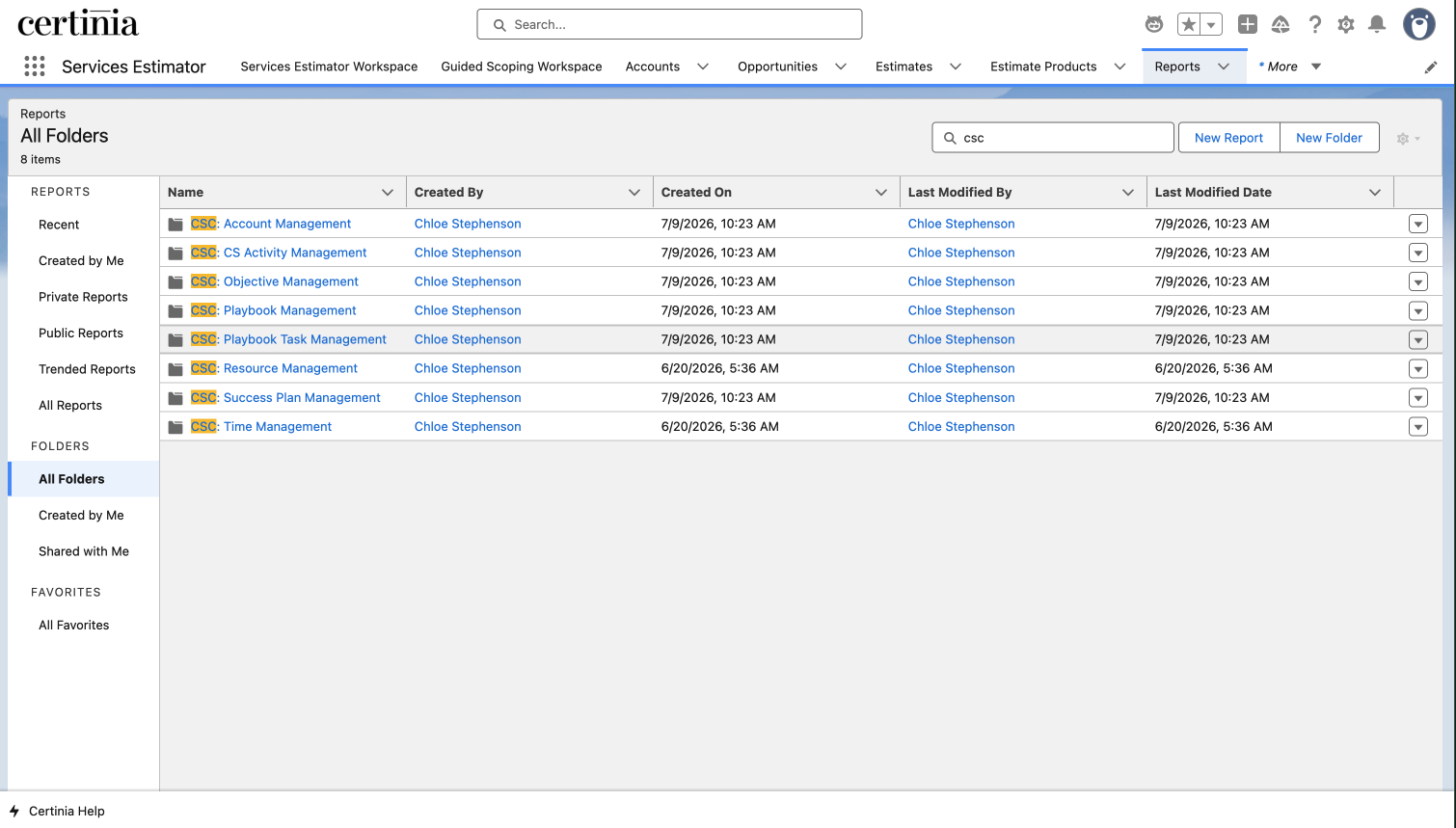Click folder icon for CSC: Resource Management

click(x=175, y=368)
